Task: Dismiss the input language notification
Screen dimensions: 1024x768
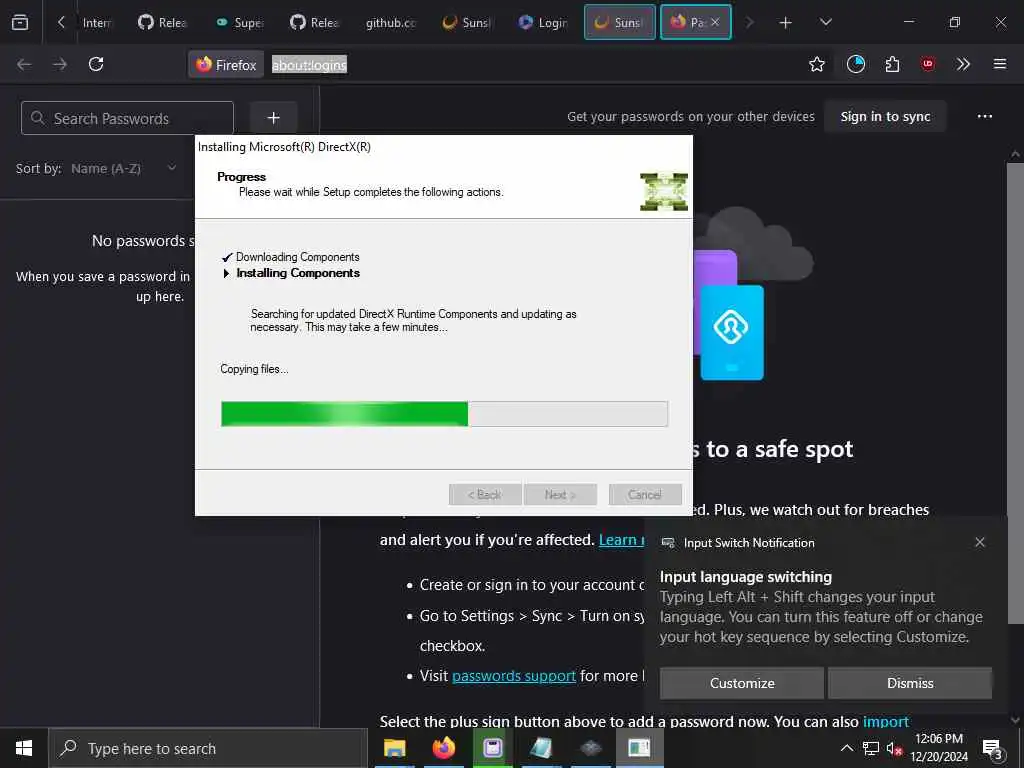Action: coord(910,683)
